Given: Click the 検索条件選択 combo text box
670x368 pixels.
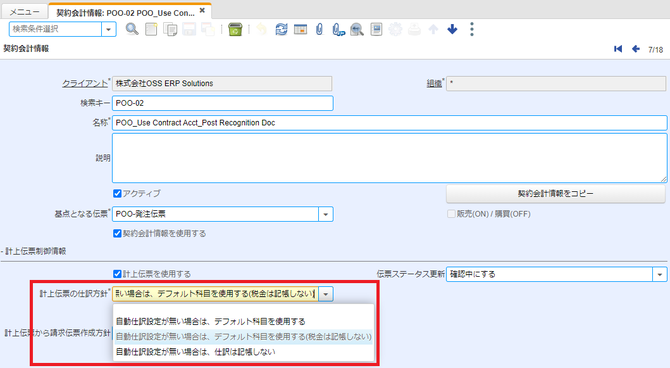Looking at the screenshot, I should (56, 29).
